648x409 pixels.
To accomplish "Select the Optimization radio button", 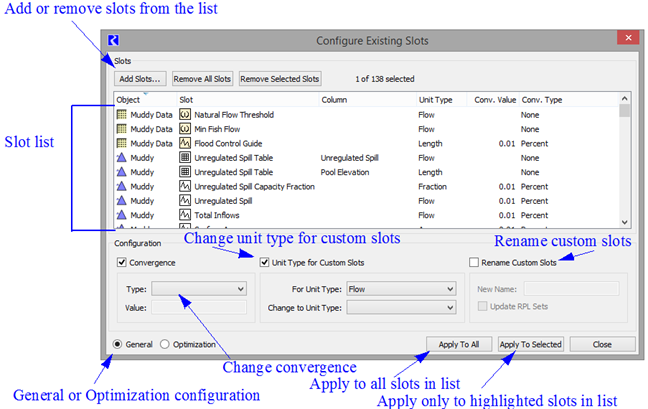I will click(x=165, y=344).
